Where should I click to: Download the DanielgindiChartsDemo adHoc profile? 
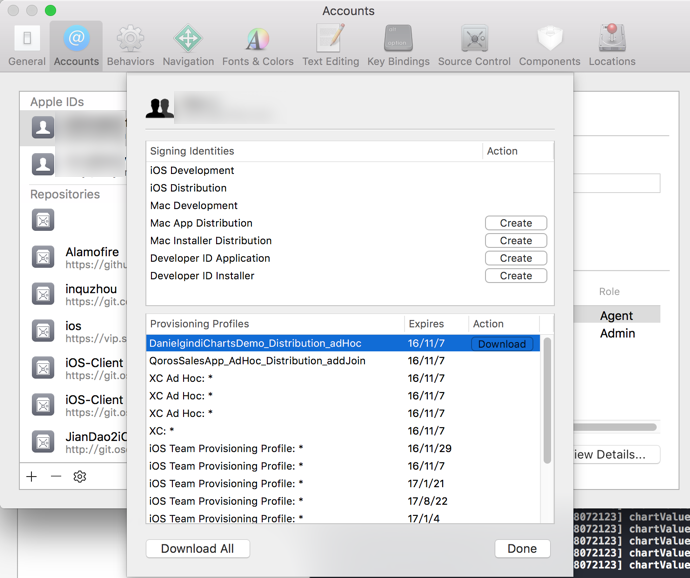502,344
